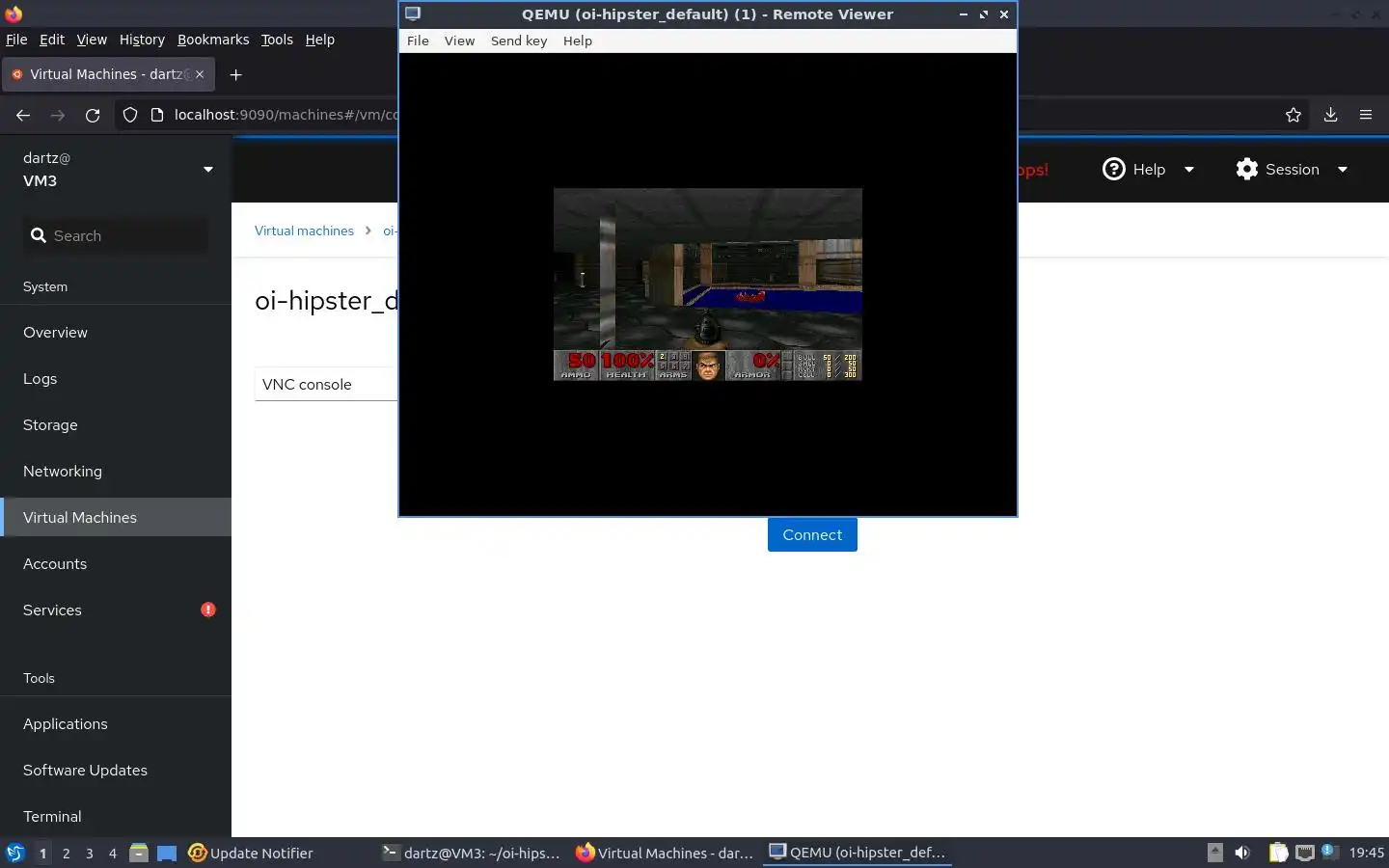Open Remote Viewer File menu
This screenshot has width=1389, height=868.
coord(418,41)
